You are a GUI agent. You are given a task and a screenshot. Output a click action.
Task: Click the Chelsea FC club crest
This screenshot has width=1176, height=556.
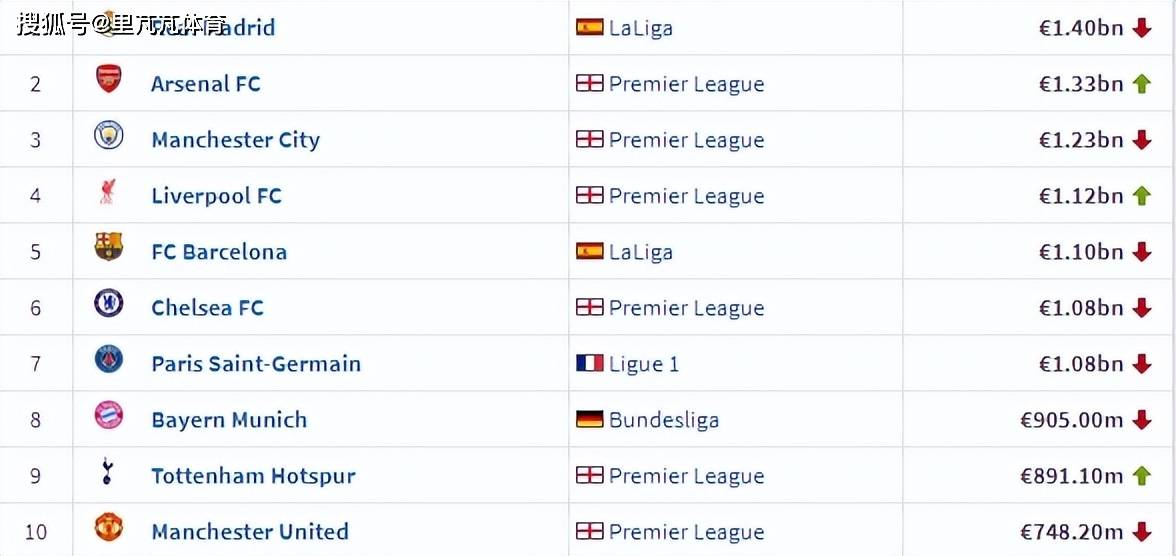(x=109, y=304)
